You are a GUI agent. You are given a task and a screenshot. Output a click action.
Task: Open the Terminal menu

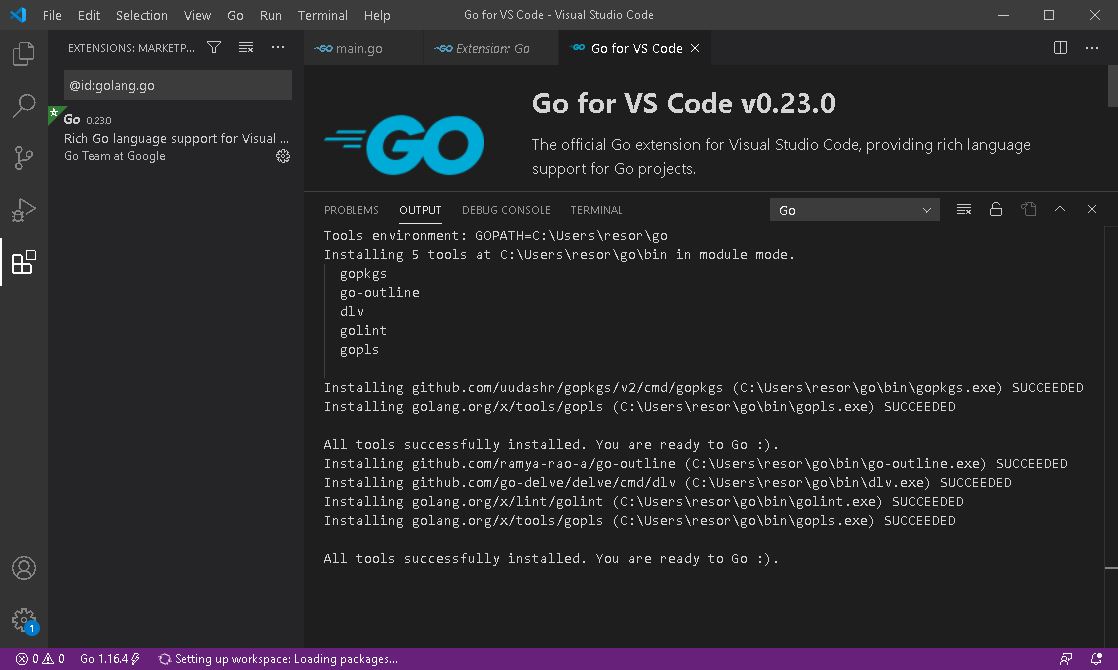click(322, 15)
